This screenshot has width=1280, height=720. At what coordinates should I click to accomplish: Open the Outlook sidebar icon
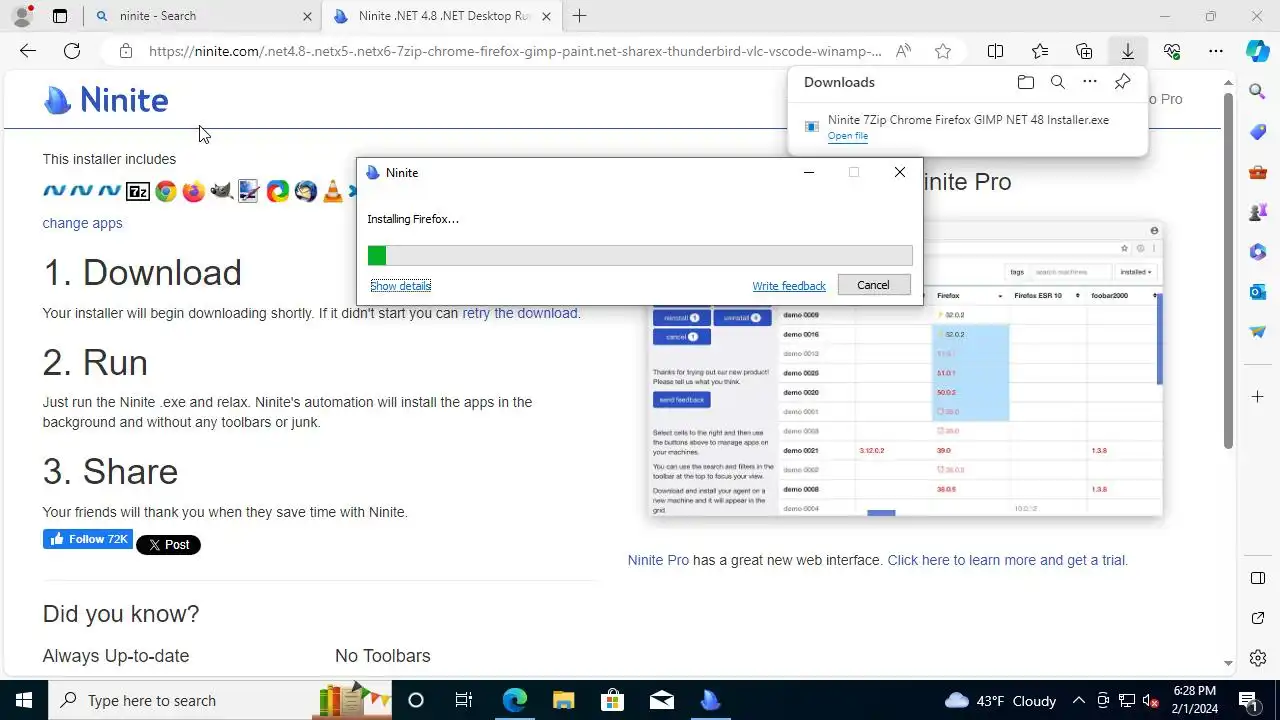(x=1258, y=292)
